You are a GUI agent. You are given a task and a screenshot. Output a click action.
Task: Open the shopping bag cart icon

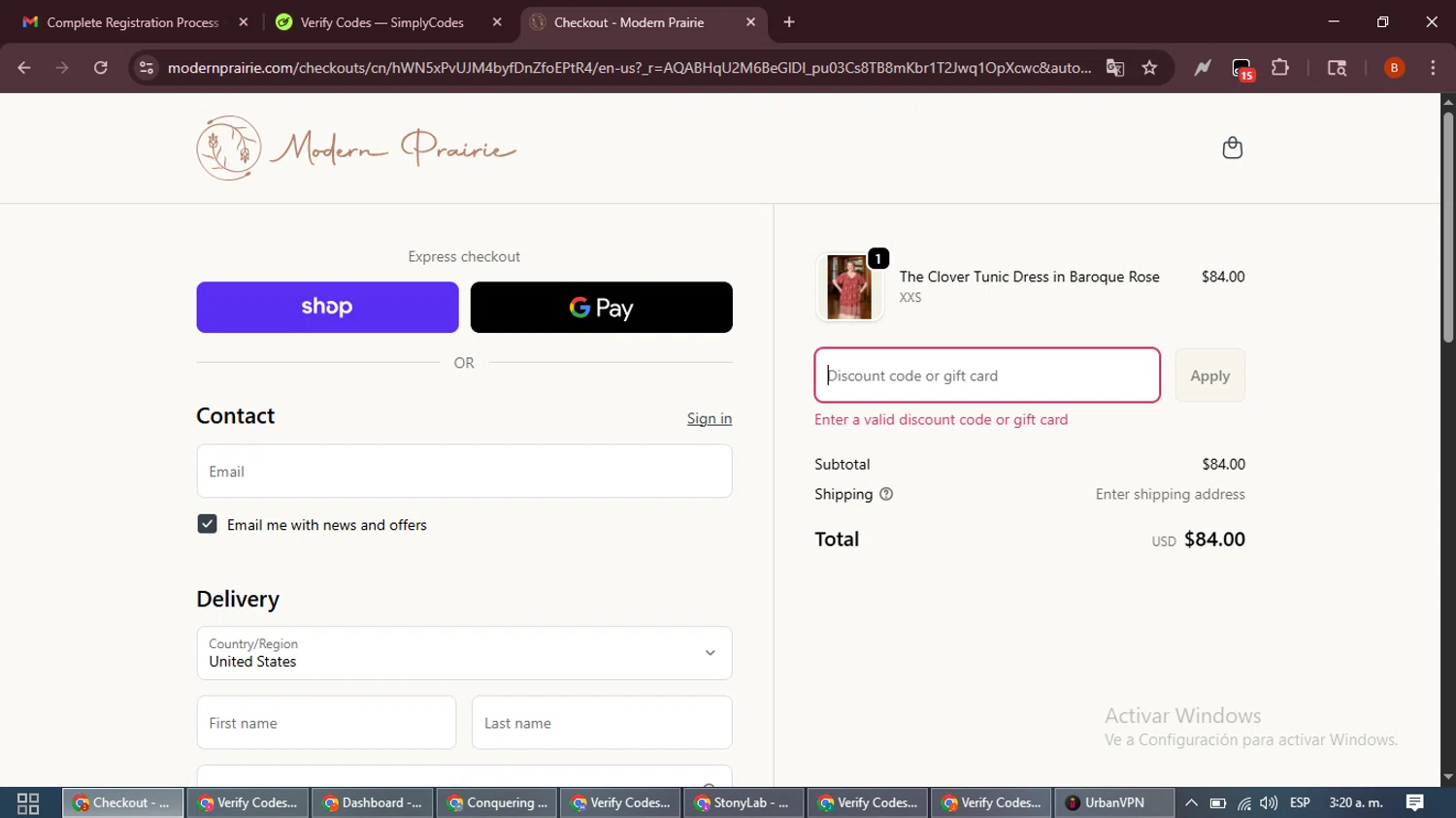1232,147
